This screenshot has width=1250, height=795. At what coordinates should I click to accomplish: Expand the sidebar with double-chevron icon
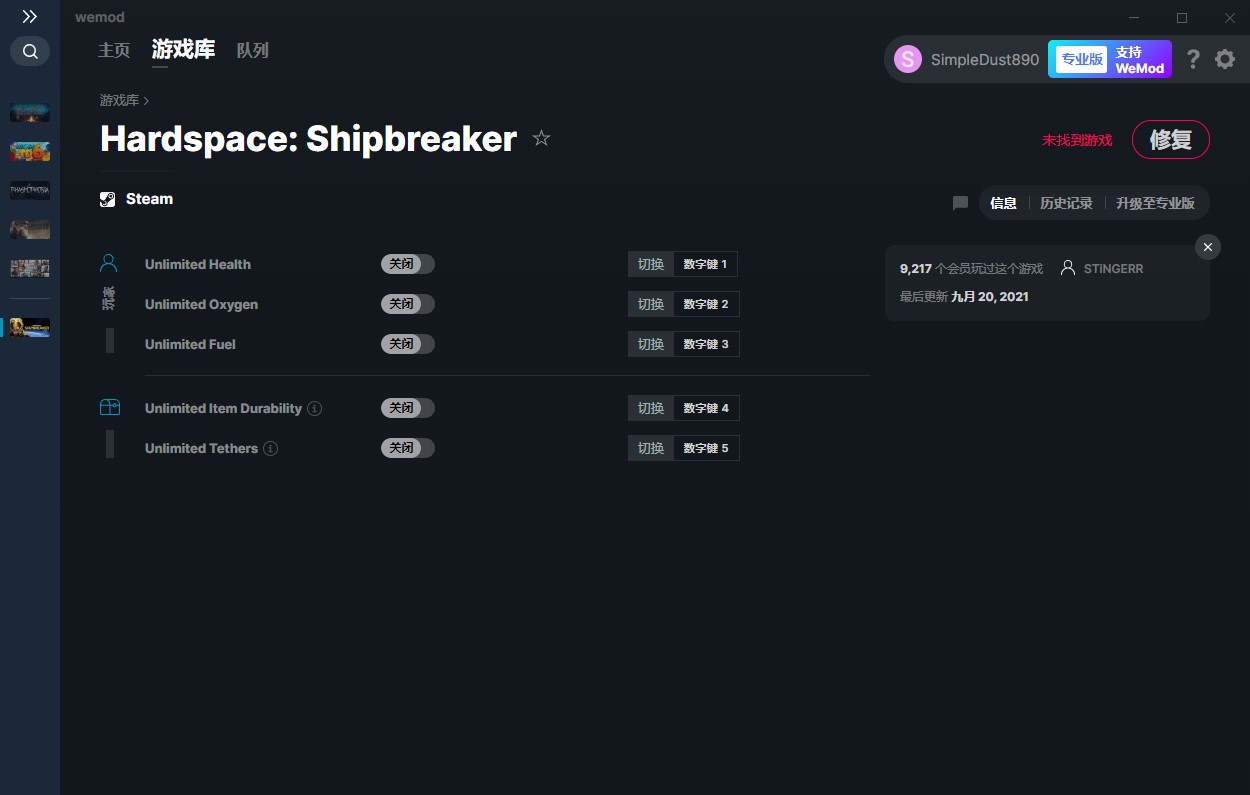30,17
